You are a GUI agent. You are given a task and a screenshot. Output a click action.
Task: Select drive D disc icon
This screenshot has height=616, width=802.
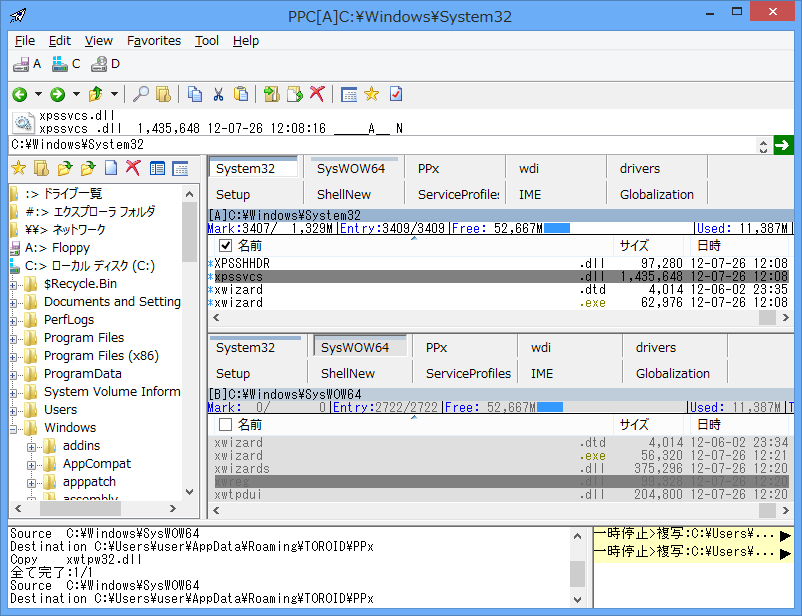99,64
